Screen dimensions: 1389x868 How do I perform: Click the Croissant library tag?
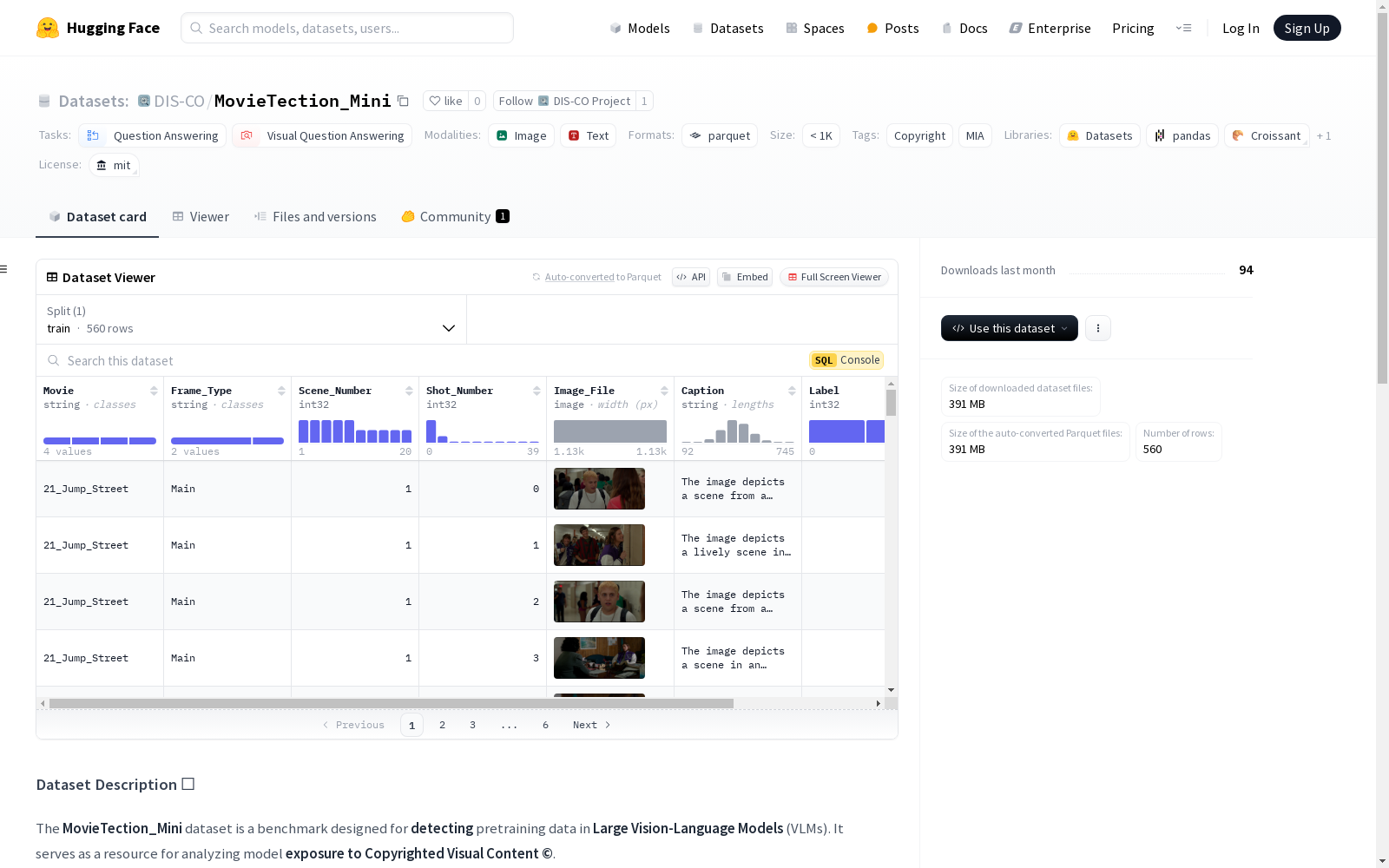tap(1267, 135)
